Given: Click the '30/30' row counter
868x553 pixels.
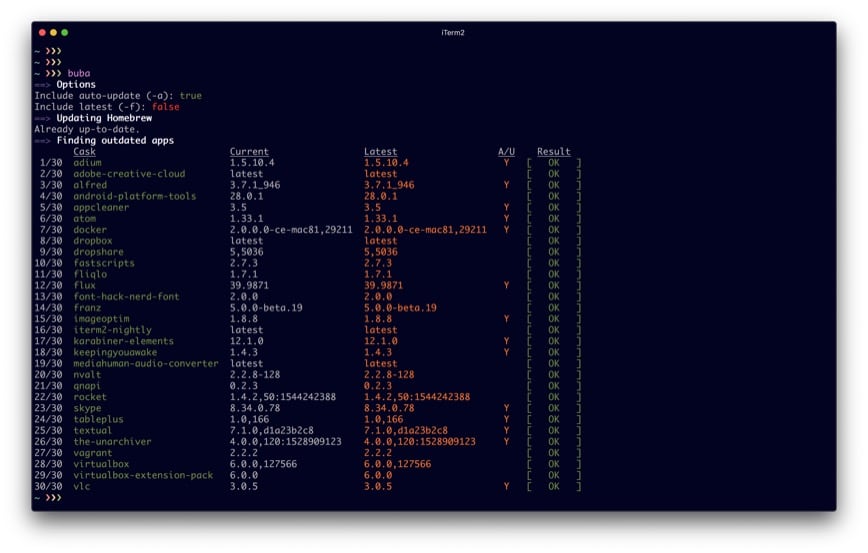Looking at the screenshot, I should 48,486.
